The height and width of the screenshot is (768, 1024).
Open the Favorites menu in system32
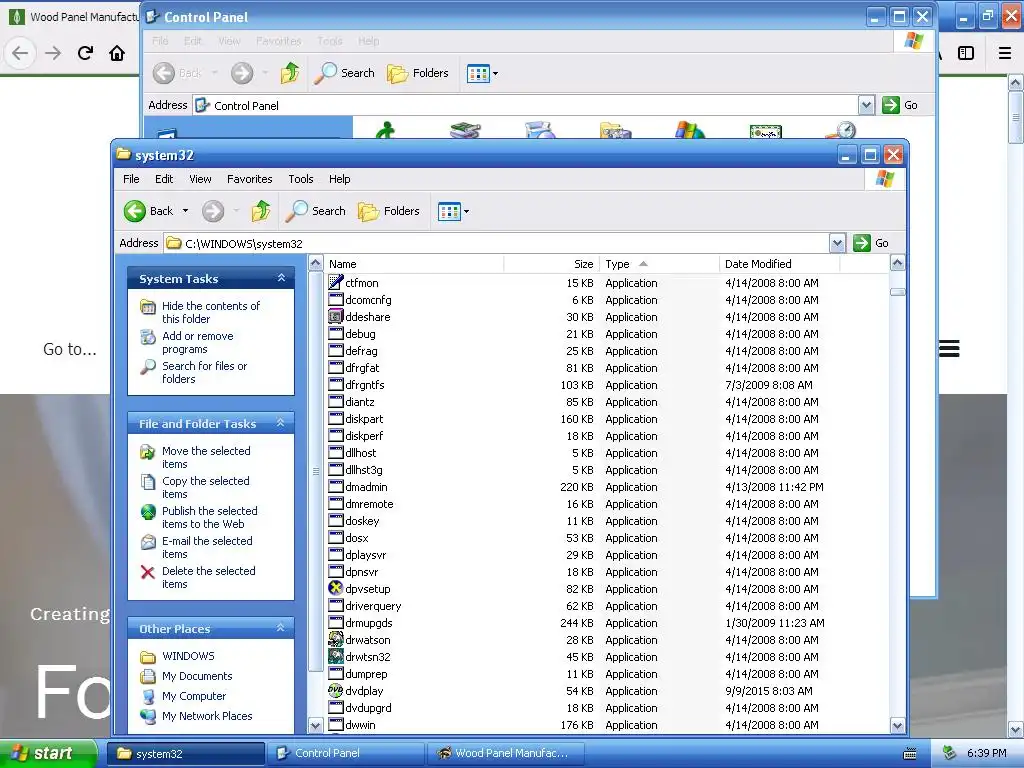[x=249, y=179]
